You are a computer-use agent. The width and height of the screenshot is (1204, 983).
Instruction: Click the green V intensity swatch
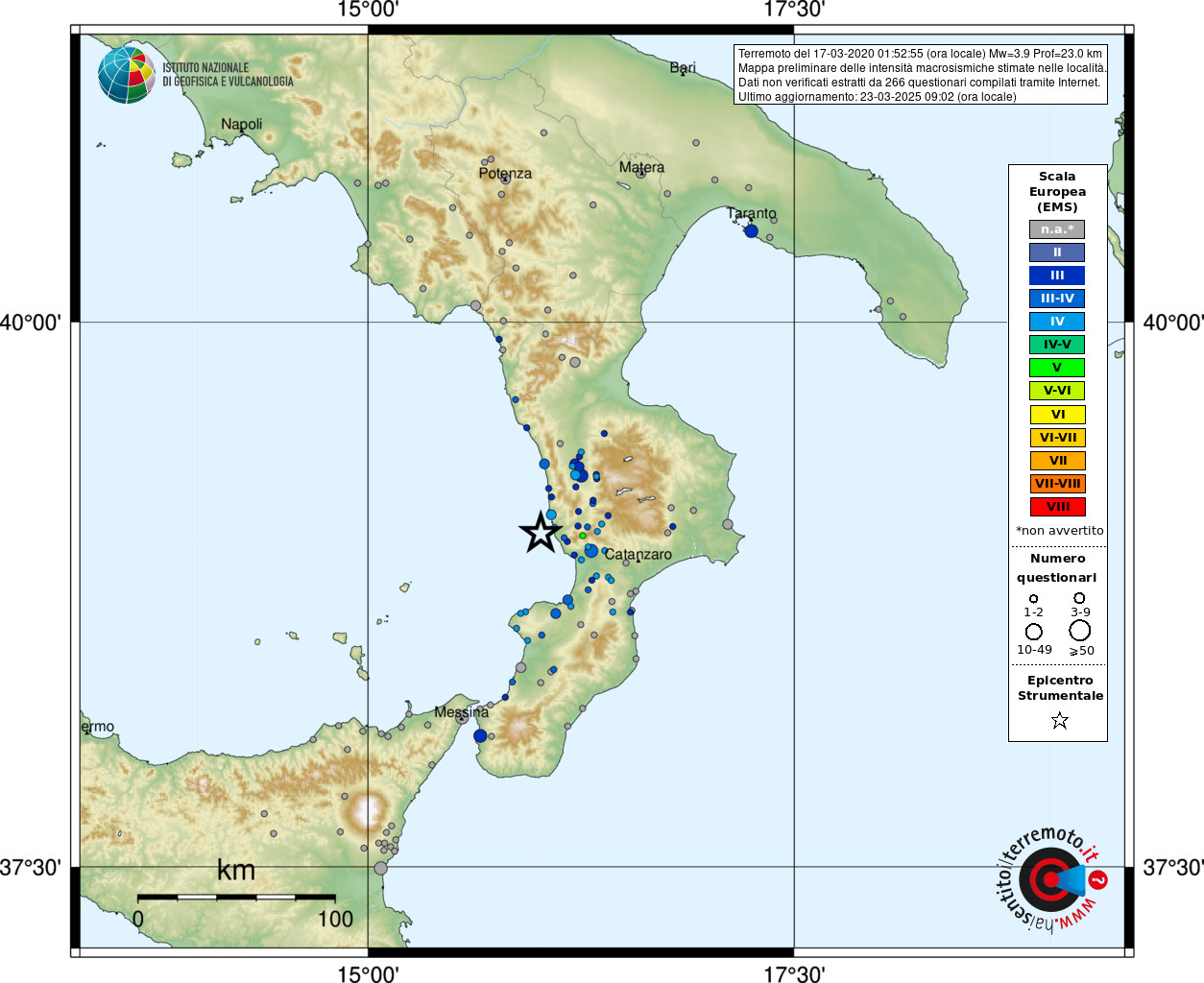point(1057,368)
